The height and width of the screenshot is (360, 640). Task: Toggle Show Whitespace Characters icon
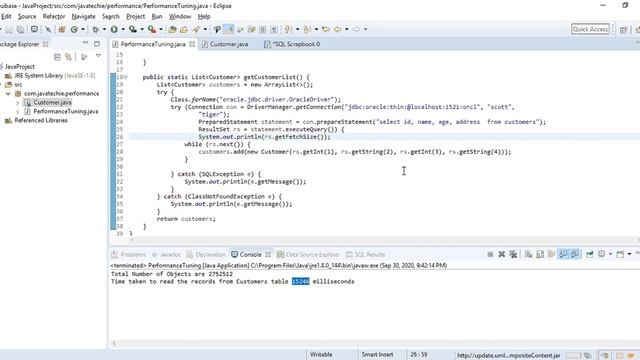pyautogui.click(x=274, y=29)
